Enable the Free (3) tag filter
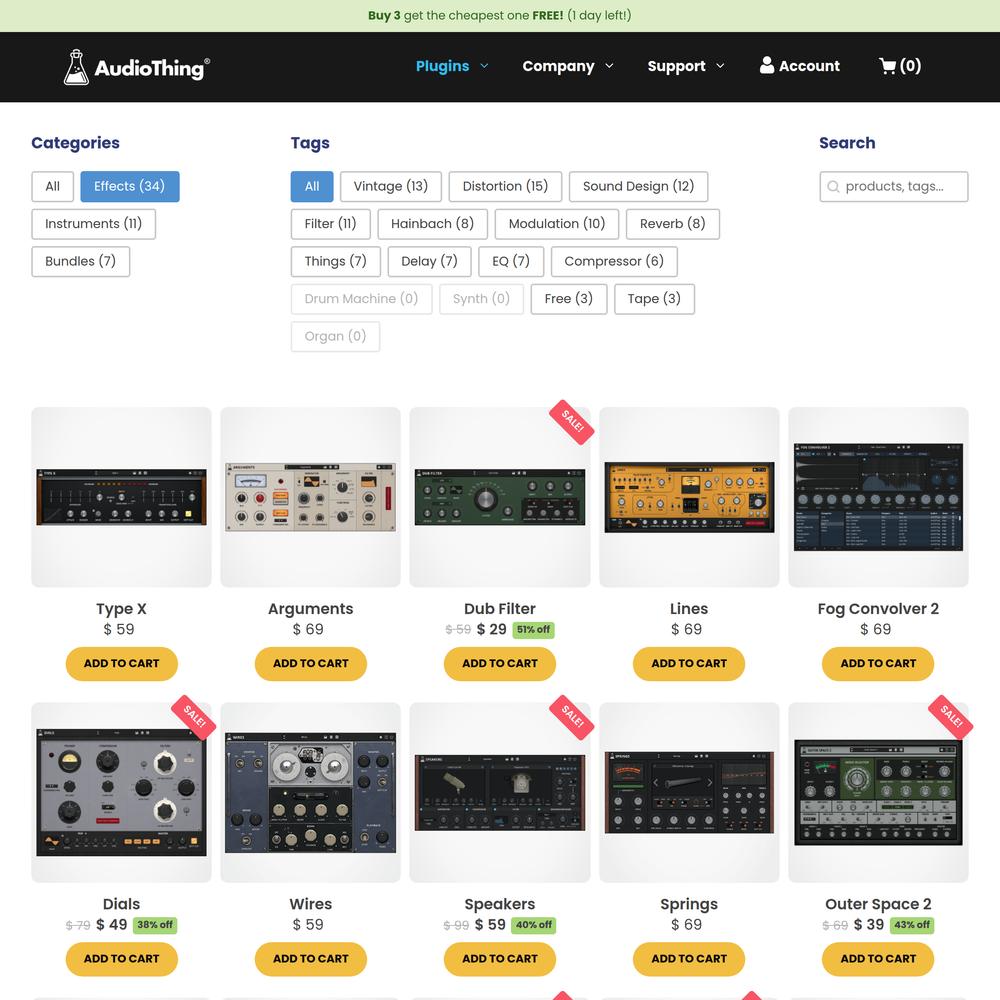Viewport: 1000px width, 1000px height. coord(568,299)
